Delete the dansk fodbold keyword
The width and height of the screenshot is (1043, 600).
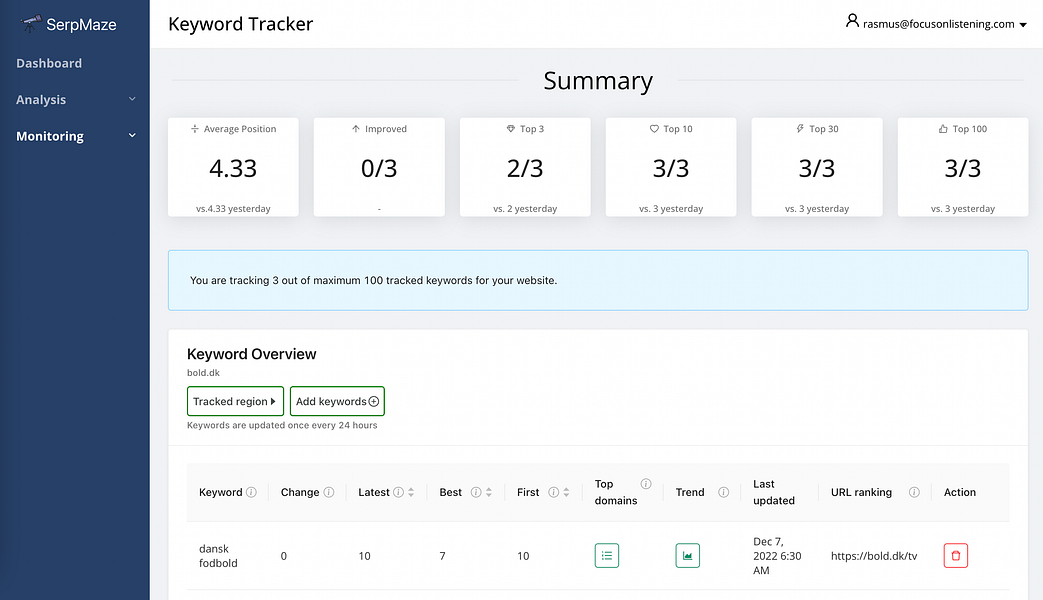(956, 555)
